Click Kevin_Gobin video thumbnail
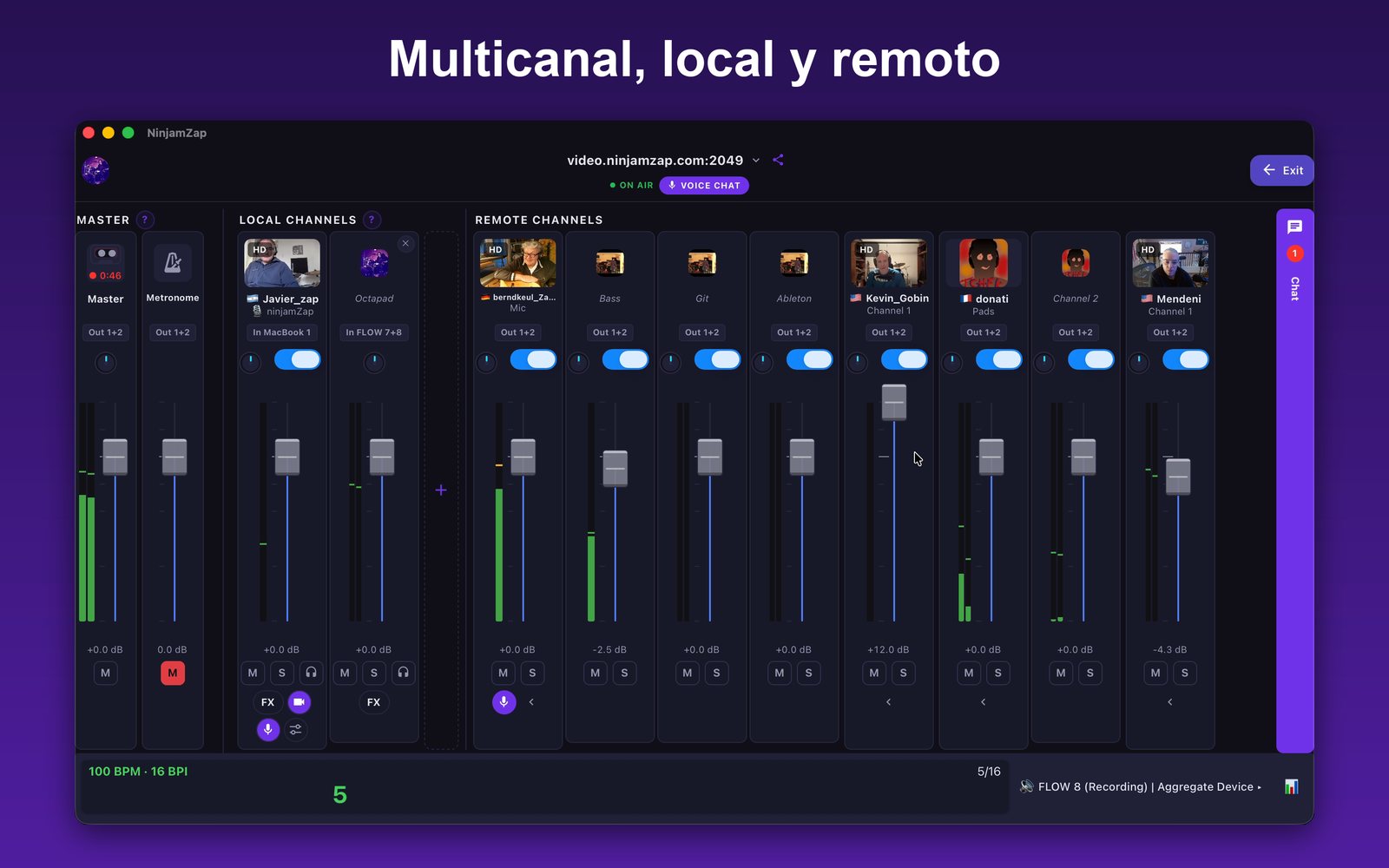 click(889, 263)
